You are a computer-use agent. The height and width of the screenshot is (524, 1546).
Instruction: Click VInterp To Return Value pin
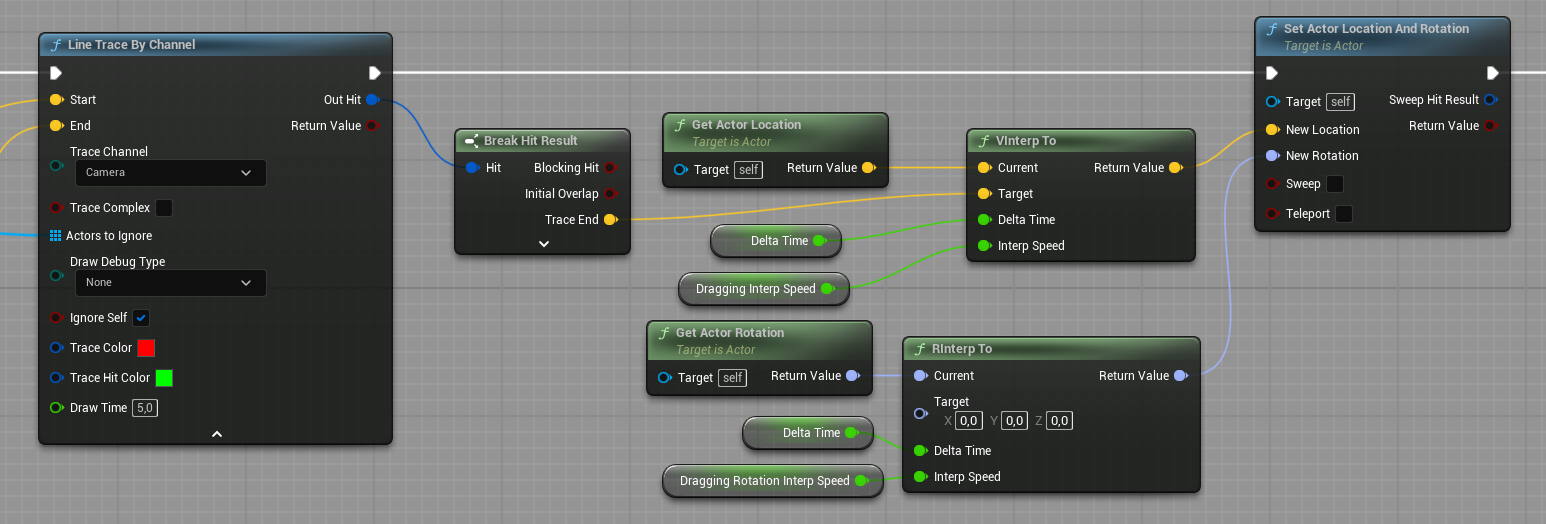coord(1175,168)
